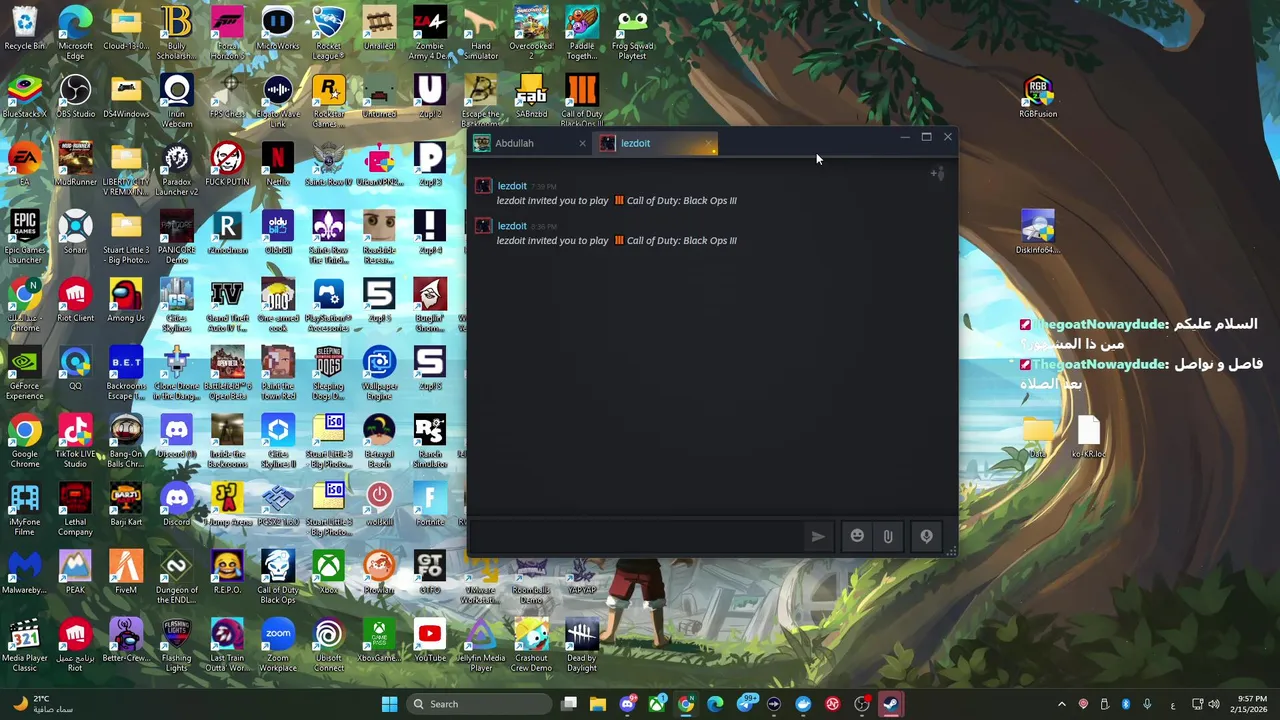1280x720 pixels.
Task: Start voice chat with microphone icon
Action: point(926,537)
